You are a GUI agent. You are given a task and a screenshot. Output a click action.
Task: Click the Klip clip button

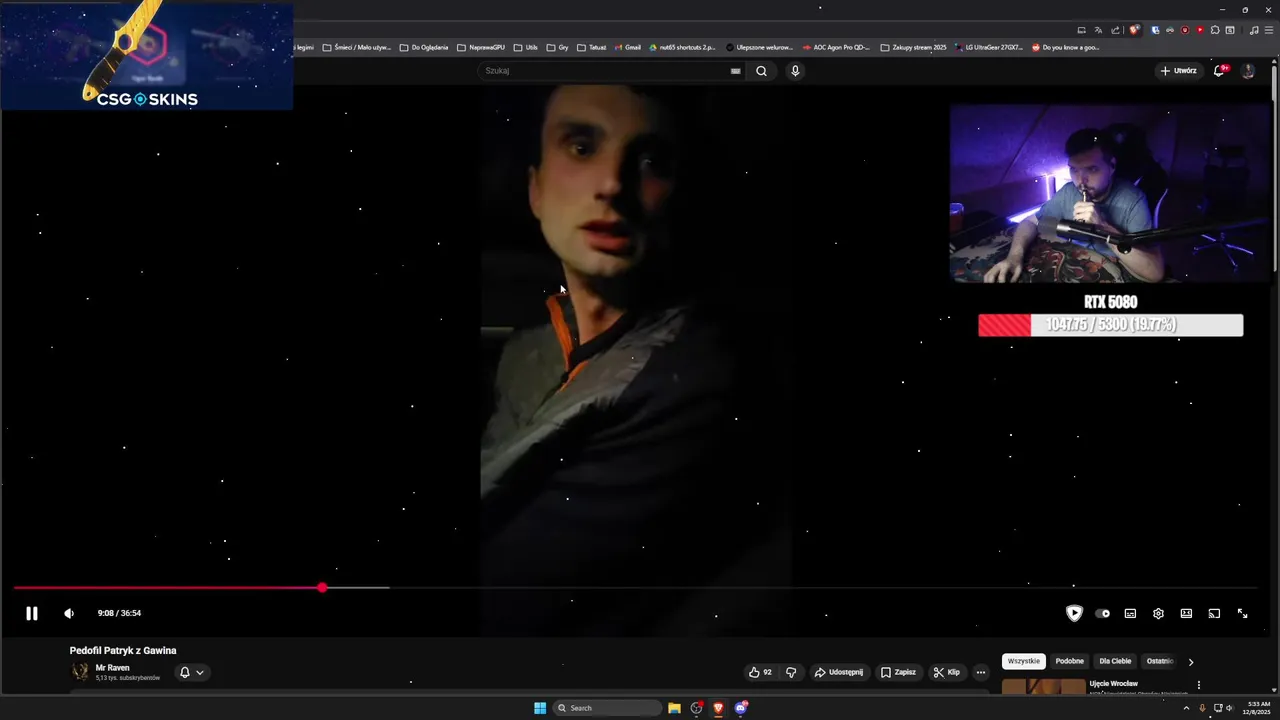click(x=945, y=672)
